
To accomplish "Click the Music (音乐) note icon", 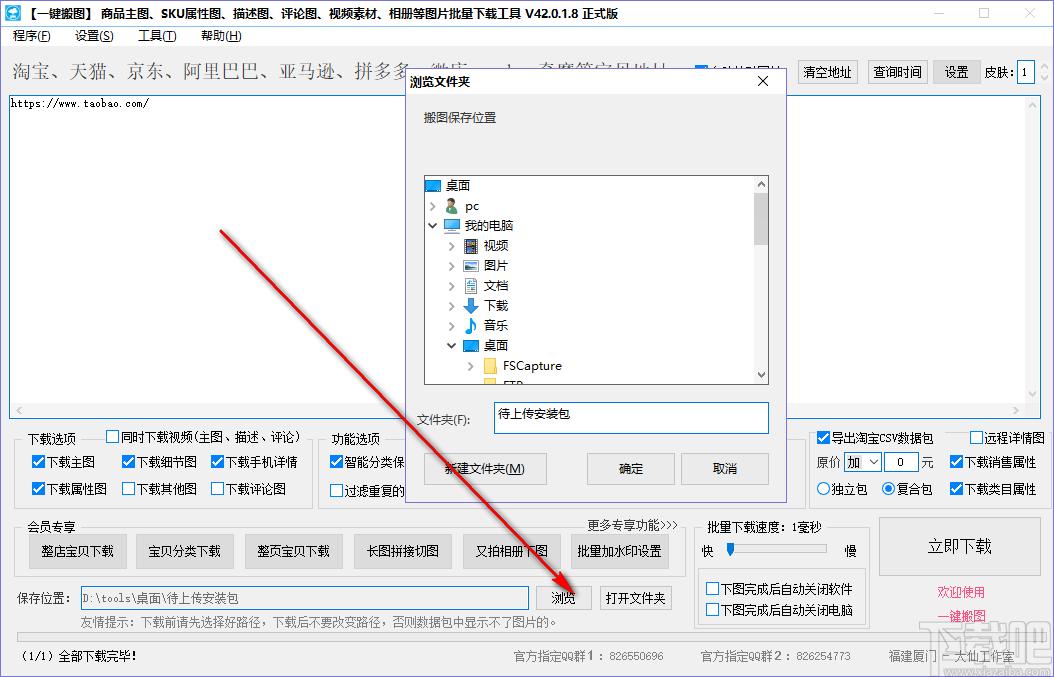I will [x=471, y=325].
